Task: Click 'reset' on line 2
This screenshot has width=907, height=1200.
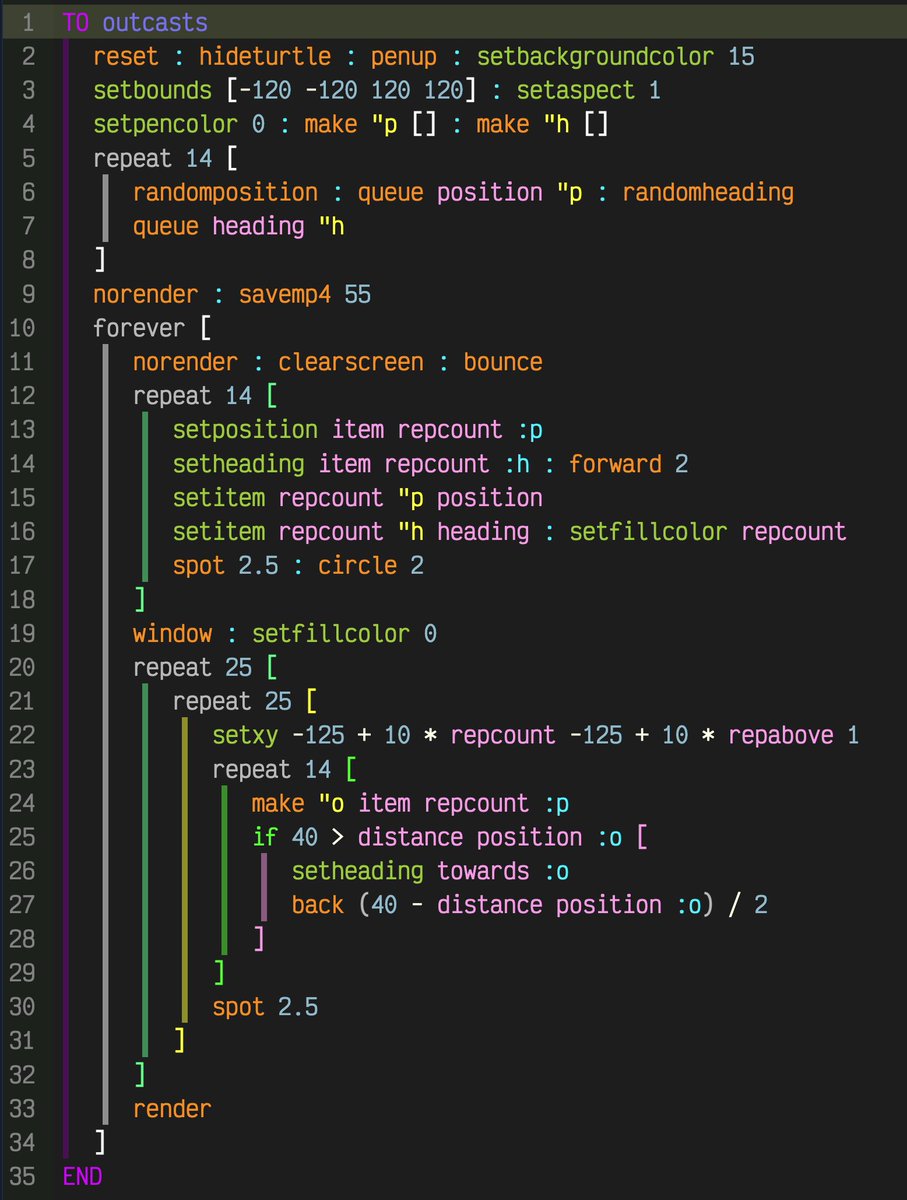Action: [x=126, y=56]
